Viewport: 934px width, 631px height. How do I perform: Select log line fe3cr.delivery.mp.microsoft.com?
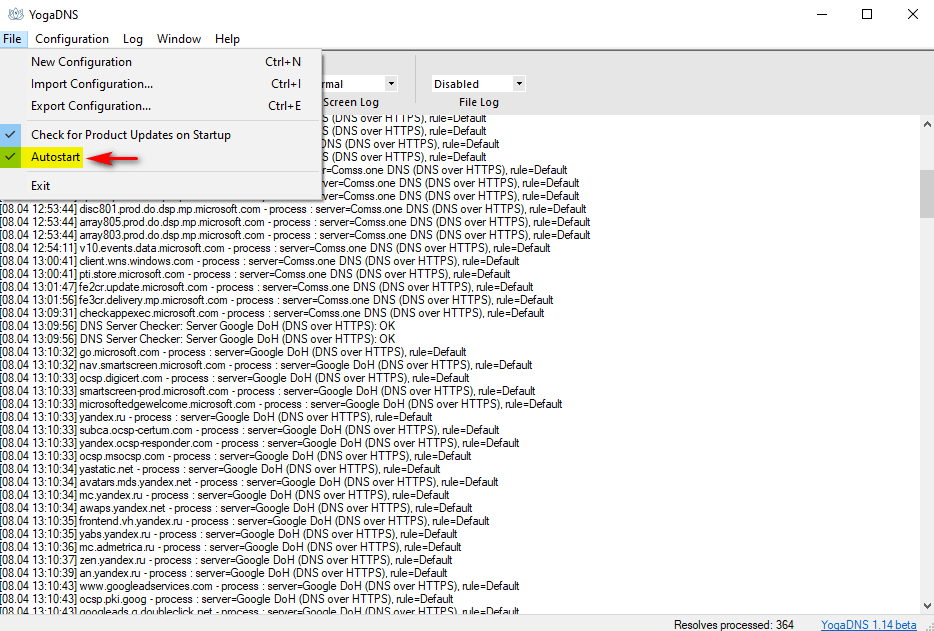277,300
